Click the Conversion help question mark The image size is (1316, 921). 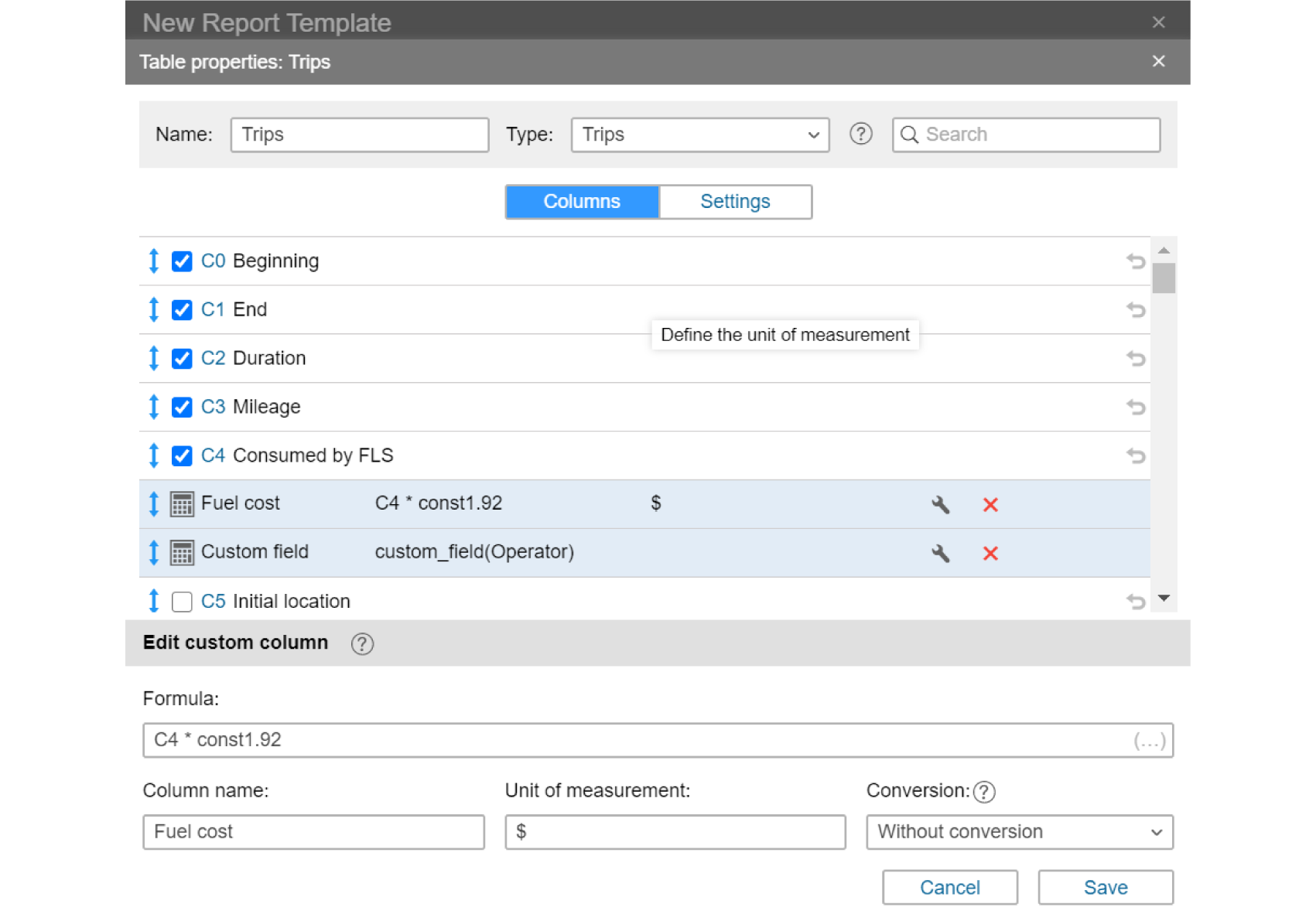(984, 792)
